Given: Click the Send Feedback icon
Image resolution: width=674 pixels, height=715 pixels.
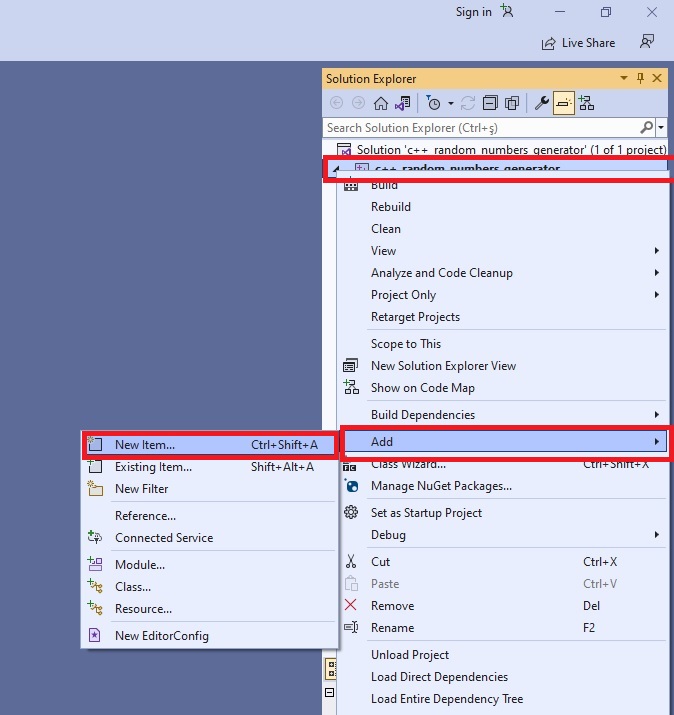Looking at the screenshot, I should point(647,42).
